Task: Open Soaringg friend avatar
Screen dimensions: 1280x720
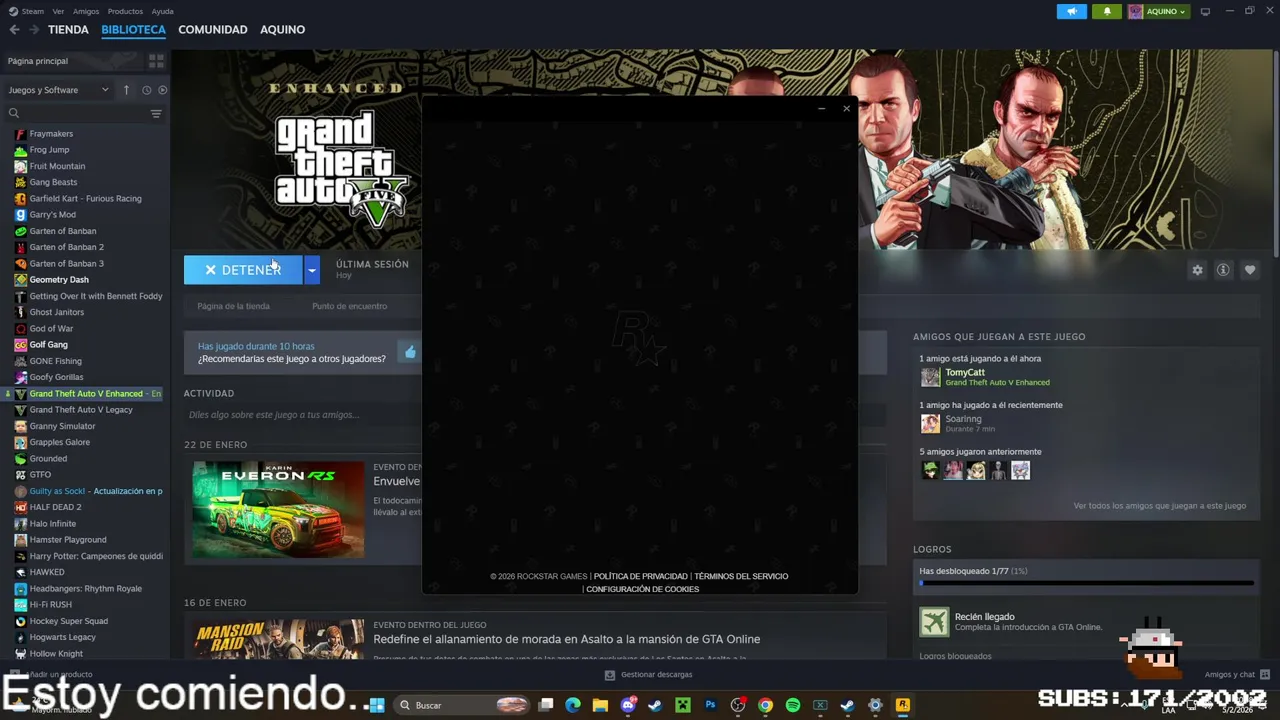Action: [931, 423]
